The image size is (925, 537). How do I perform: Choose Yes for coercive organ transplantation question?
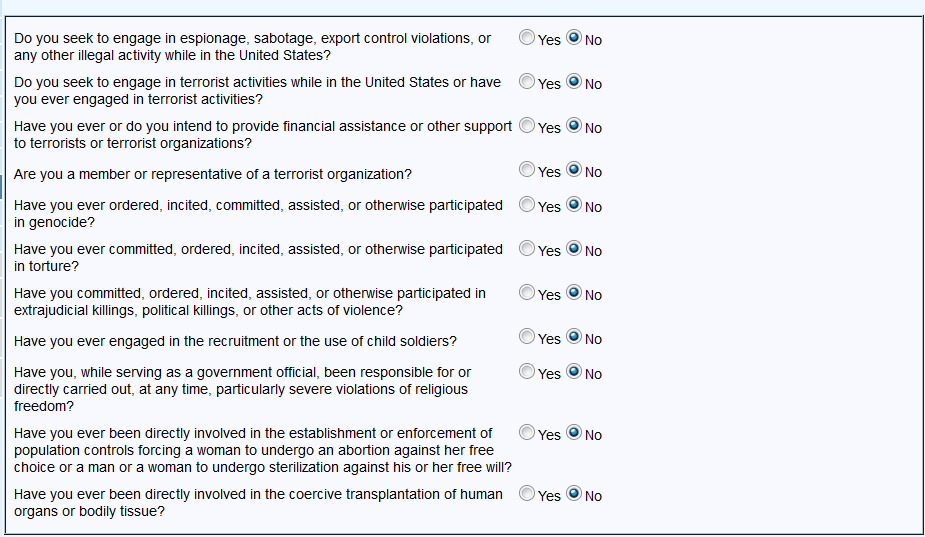coord(527,494)
